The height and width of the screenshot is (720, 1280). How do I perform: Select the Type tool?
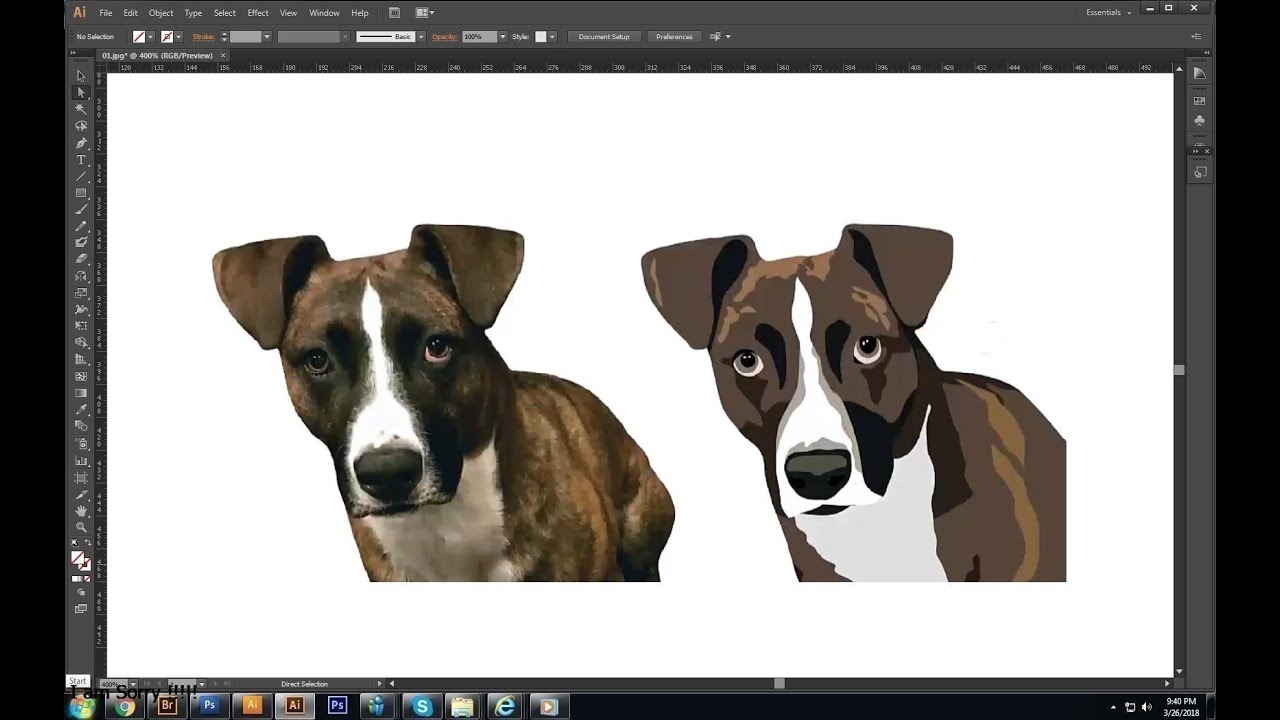click(81, 160)
